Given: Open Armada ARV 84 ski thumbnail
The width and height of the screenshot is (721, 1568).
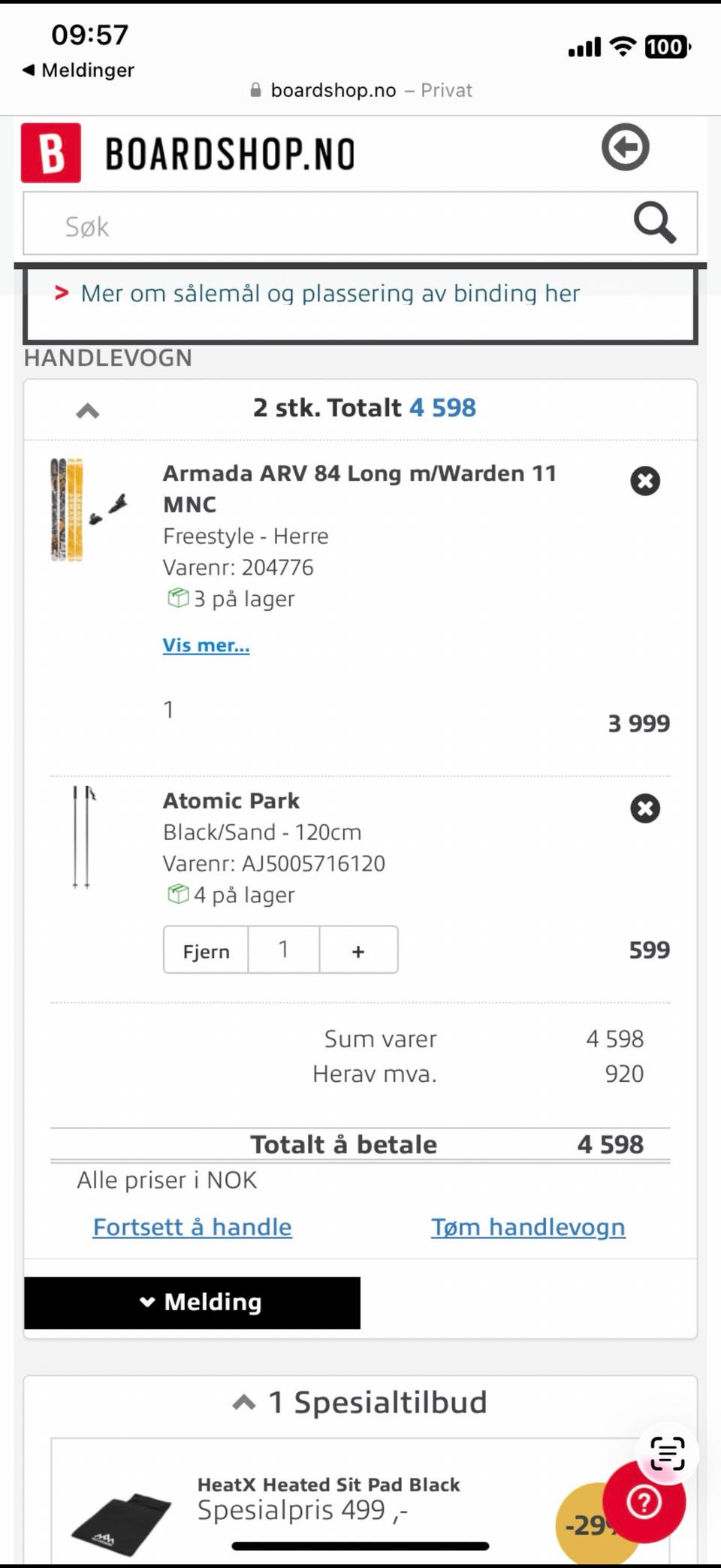Looking at the screenshot, I should click(x=87, y=509).
